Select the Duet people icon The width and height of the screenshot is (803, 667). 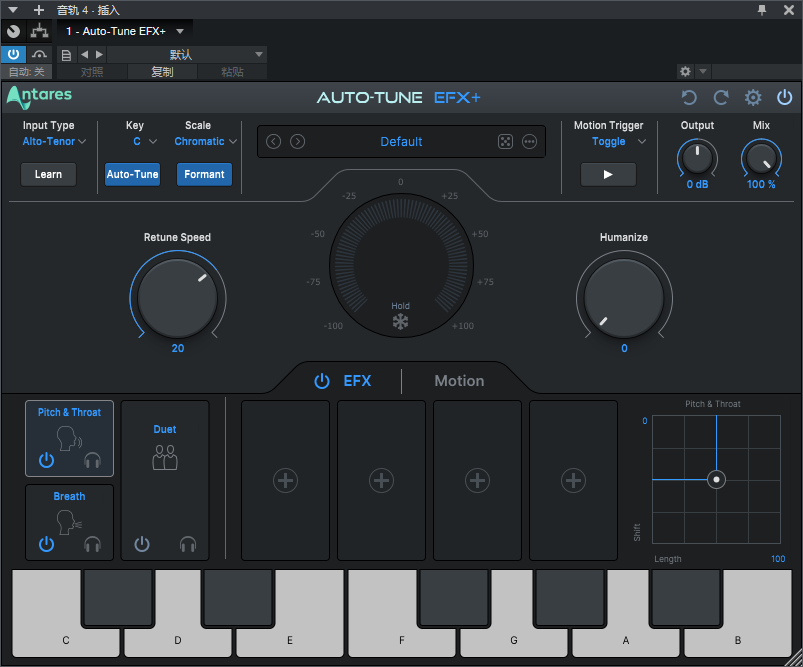tap(165, 457)
